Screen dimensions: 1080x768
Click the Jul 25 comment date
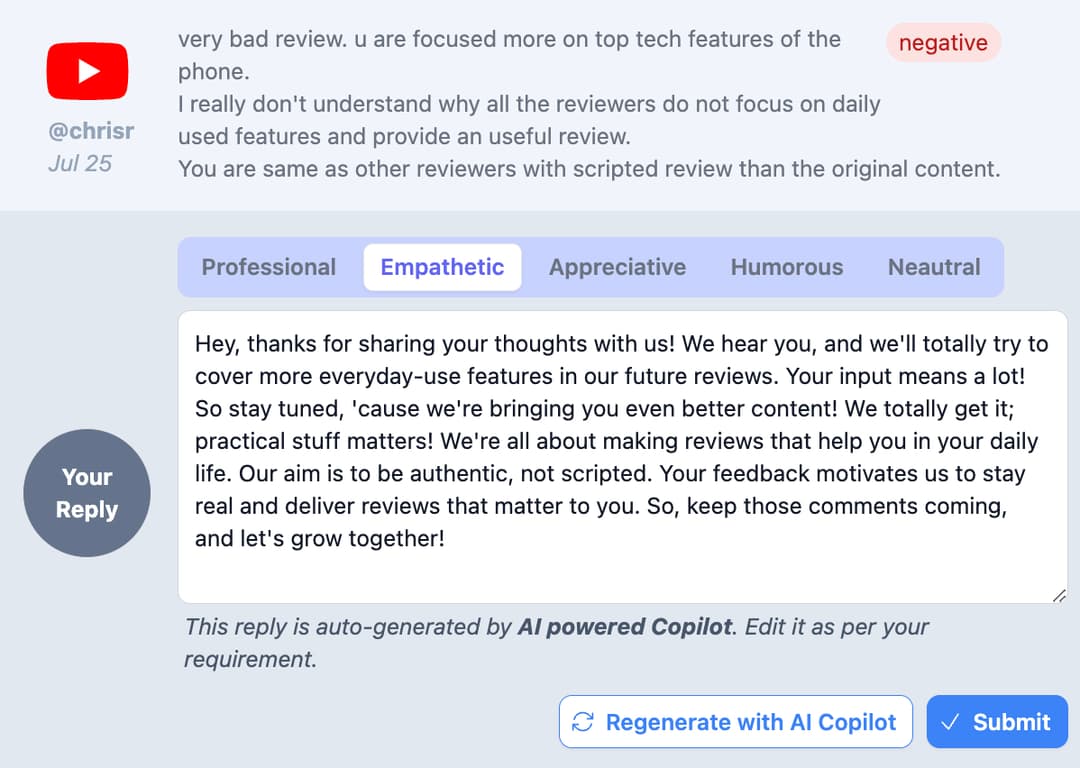click(80, 163)
